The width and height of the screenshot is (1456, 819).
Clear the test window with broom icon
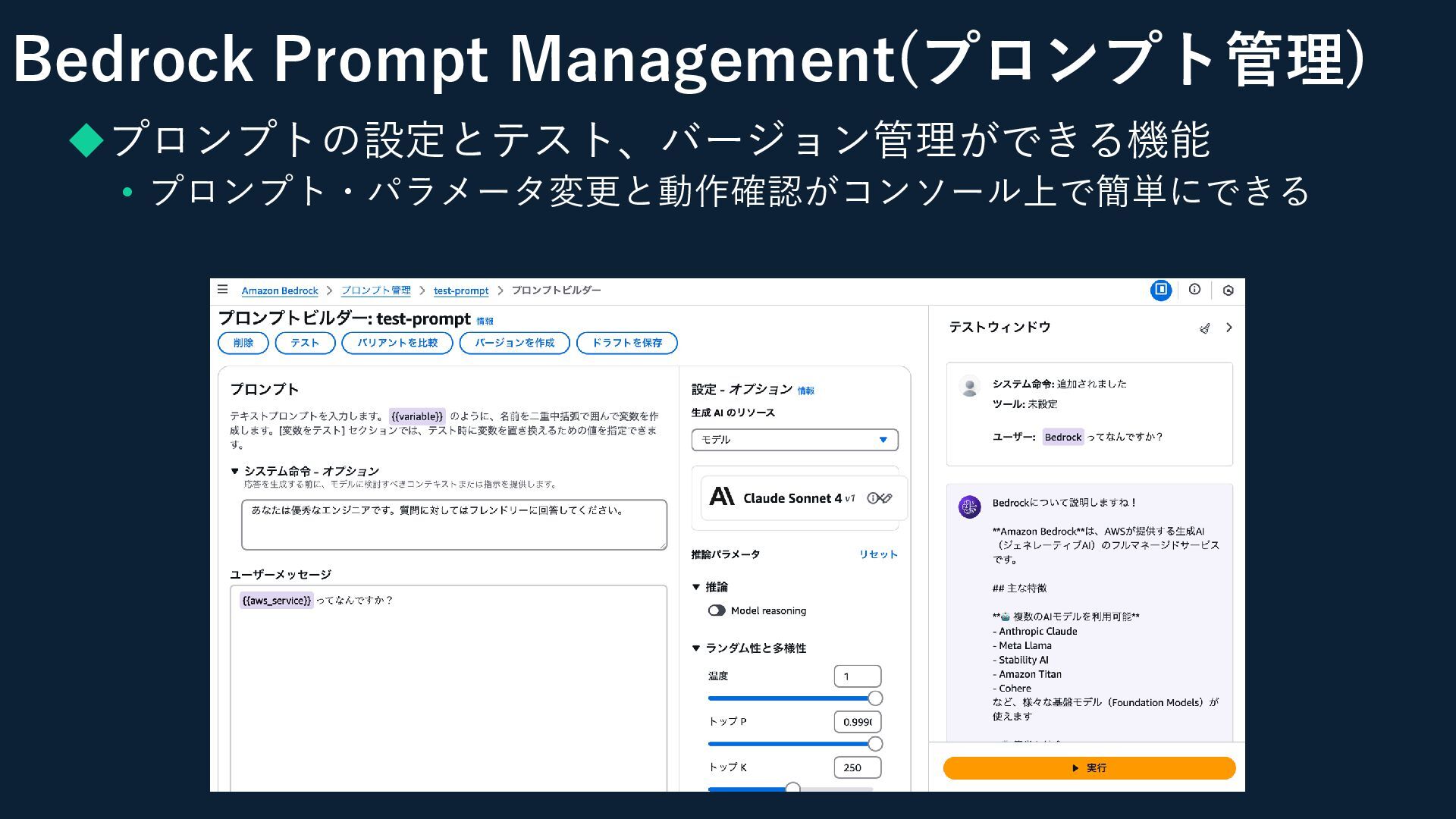coord(1204,328)
